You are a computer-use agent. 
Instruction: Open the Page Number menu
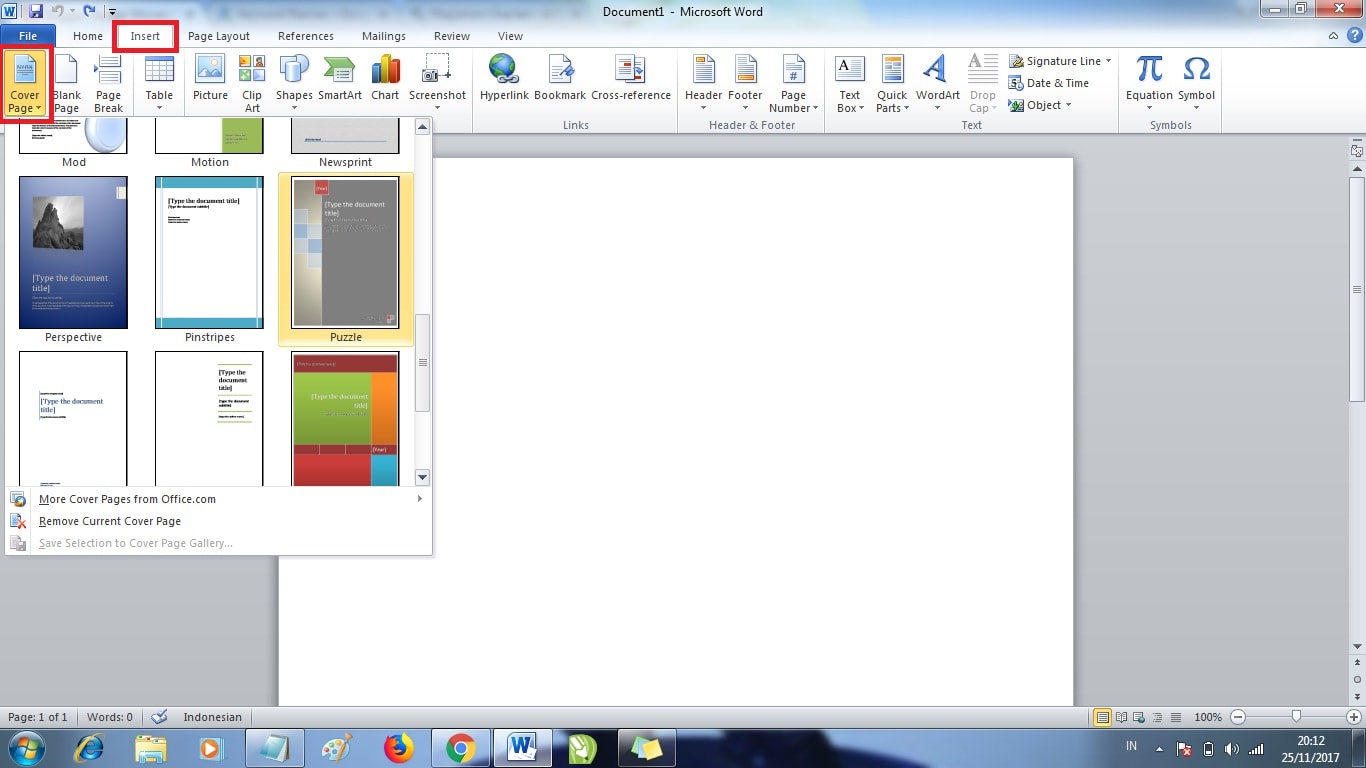coord(793,85)
